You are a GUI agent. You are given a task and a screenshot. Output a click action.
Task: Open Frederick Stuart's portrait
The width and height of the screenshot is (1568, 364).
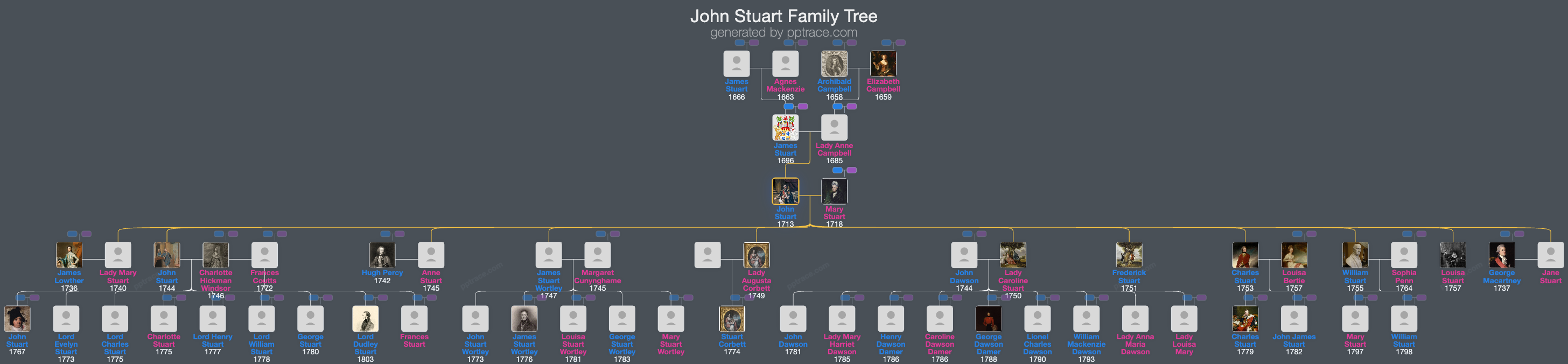pos(1129,255)
